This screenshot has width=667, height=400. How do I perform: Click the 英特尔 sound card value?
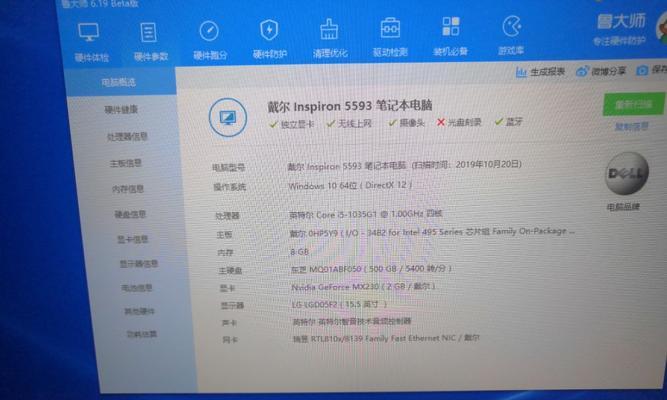(352, 321)
